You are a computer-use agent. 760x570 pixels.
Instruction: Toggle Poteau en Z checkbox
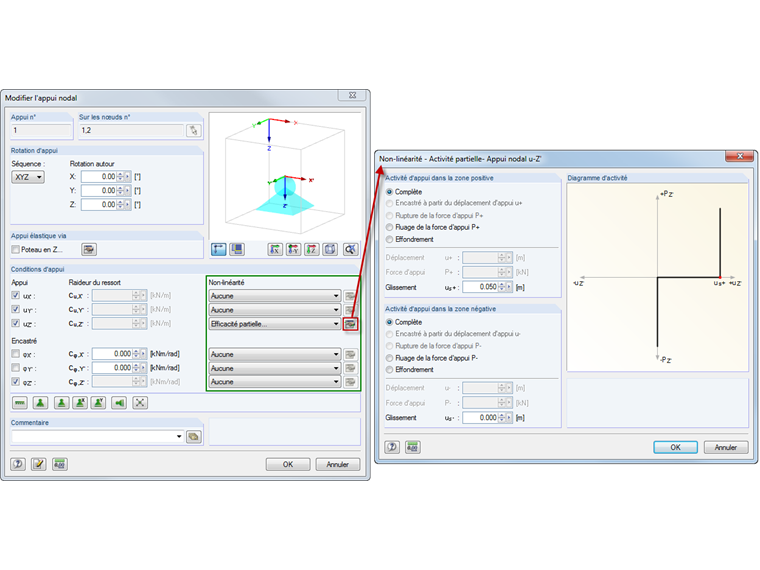click(16, 250)
